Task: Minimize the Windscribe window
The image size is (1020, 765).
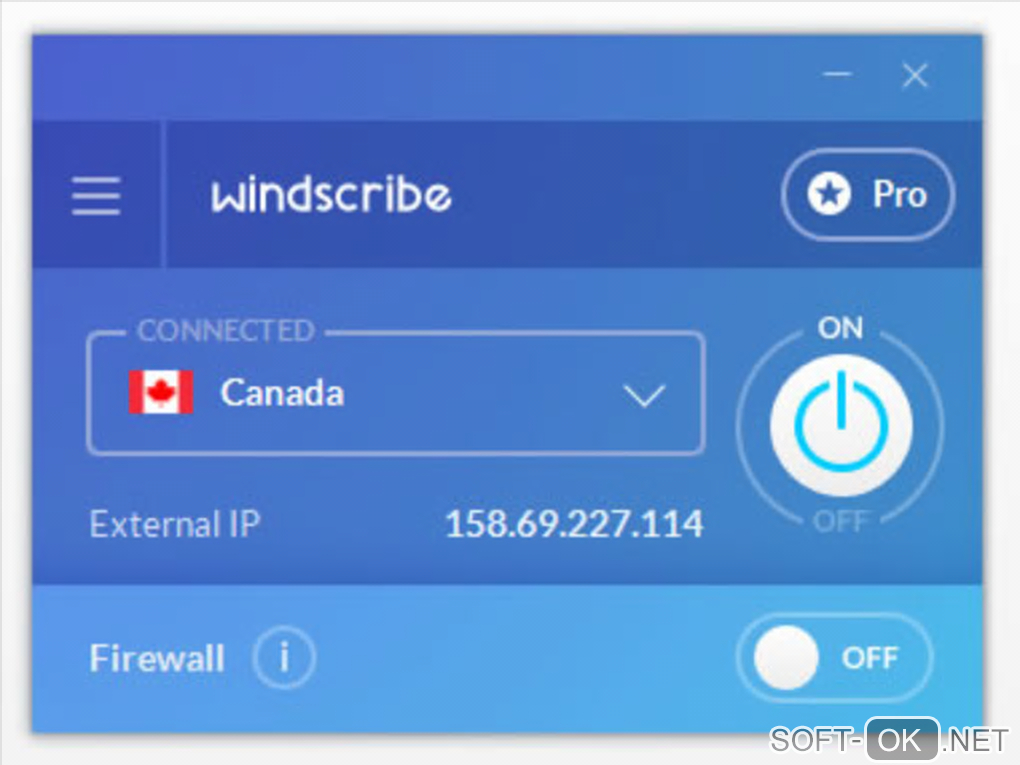Action: (x=838, y=74)
